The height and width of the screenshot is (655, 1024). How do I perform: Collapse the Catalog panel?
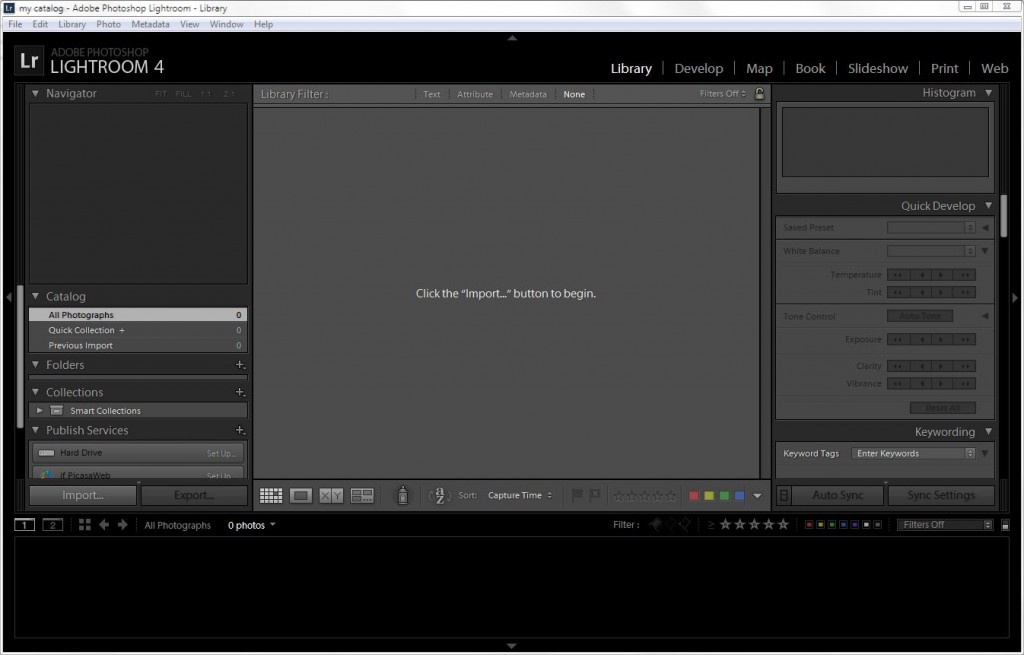35,296
